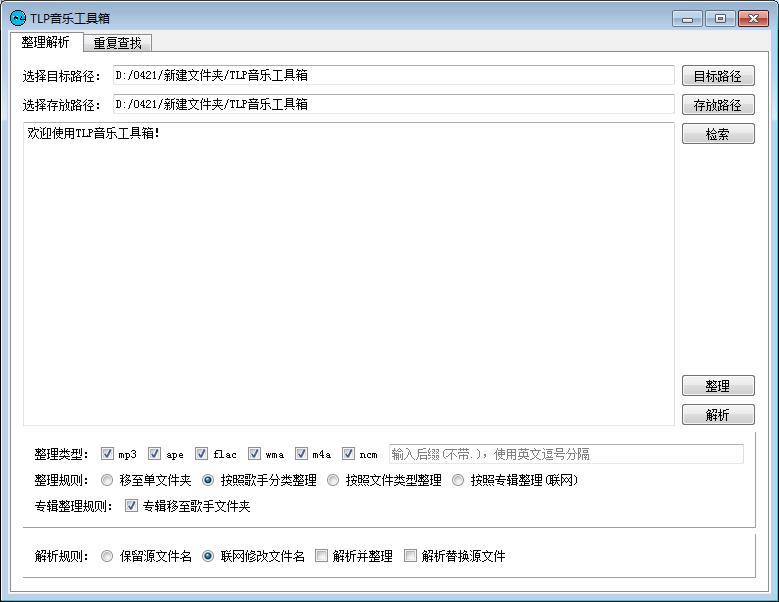Image resolution: width=779 pixels, height=602 pixels.
Task: Click the 存放路径 button
Action: 718,105
